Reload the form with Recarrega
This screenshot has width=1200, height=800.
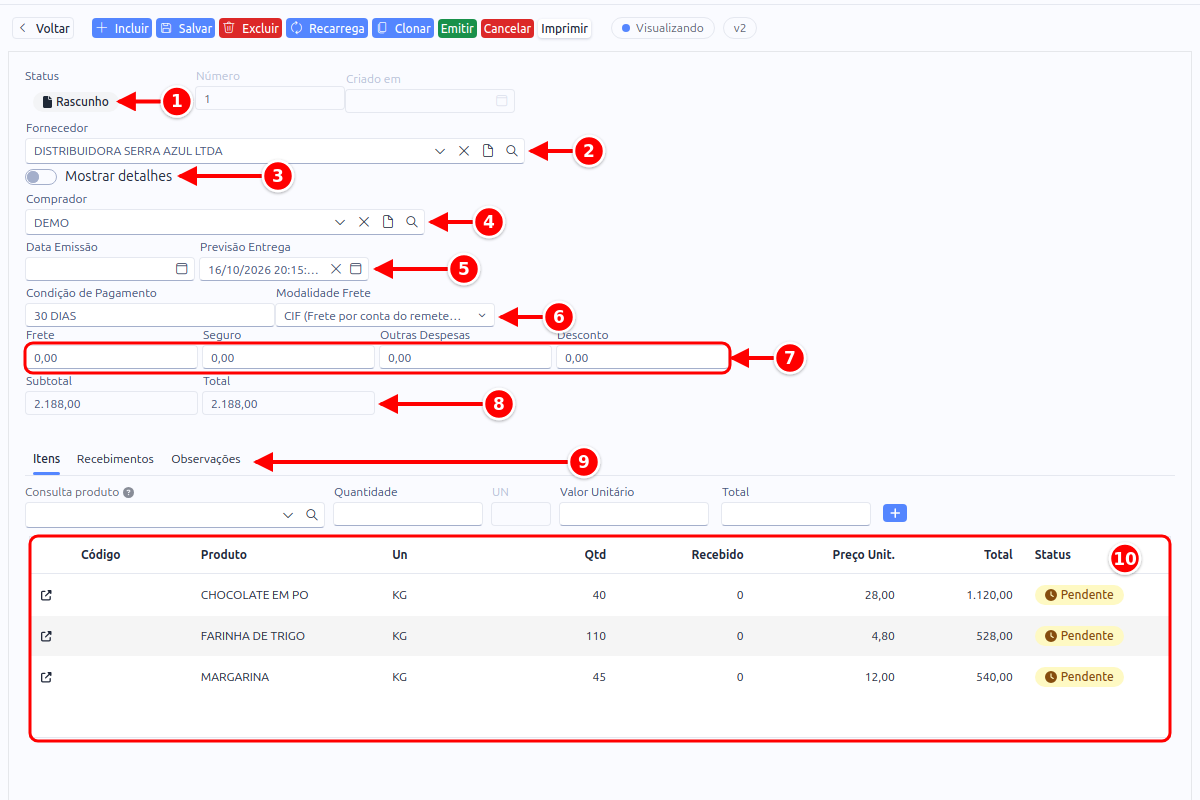327,28
